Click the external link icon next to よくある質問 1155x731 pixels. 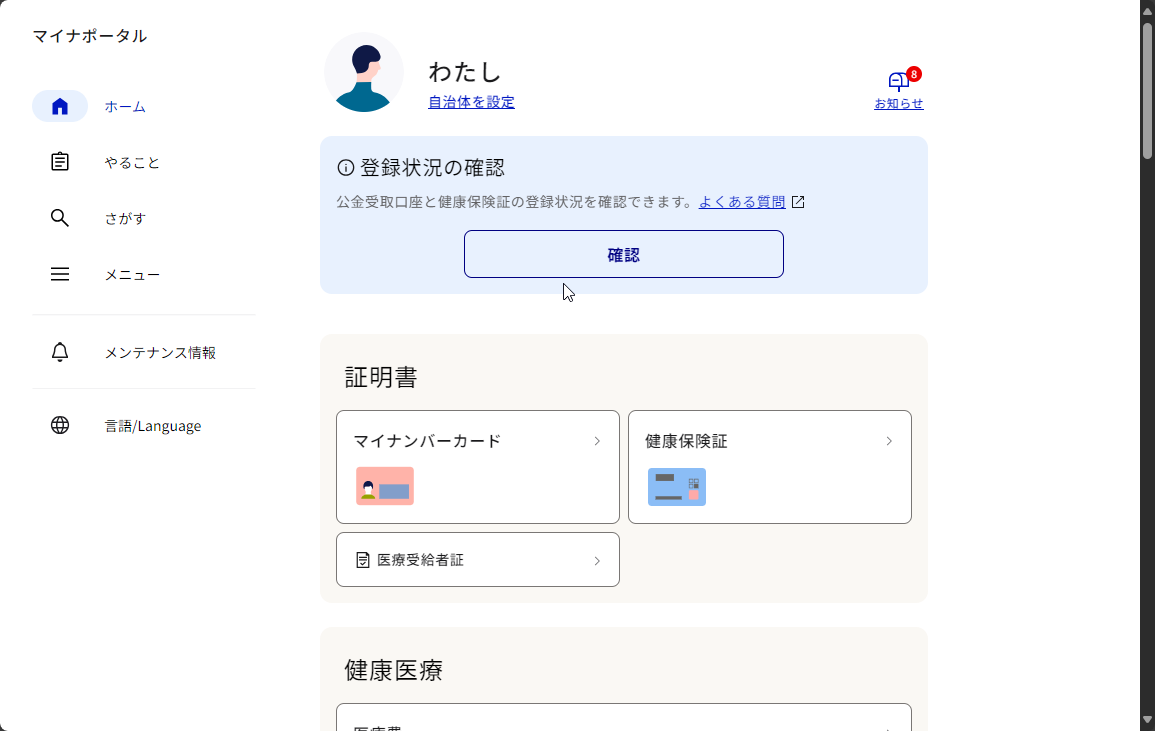[797, 201]
